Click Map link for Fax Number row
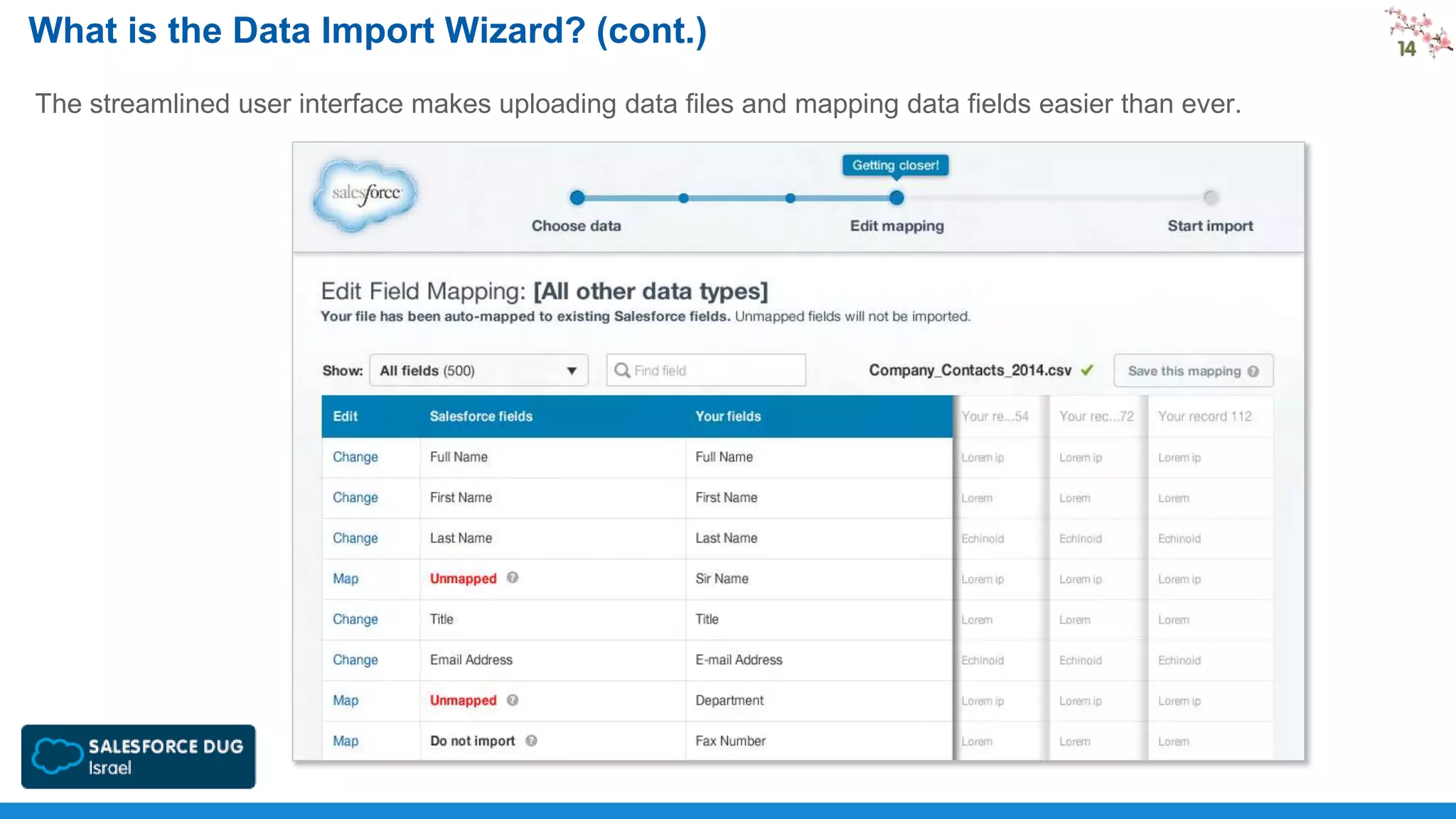 (346, 741)
